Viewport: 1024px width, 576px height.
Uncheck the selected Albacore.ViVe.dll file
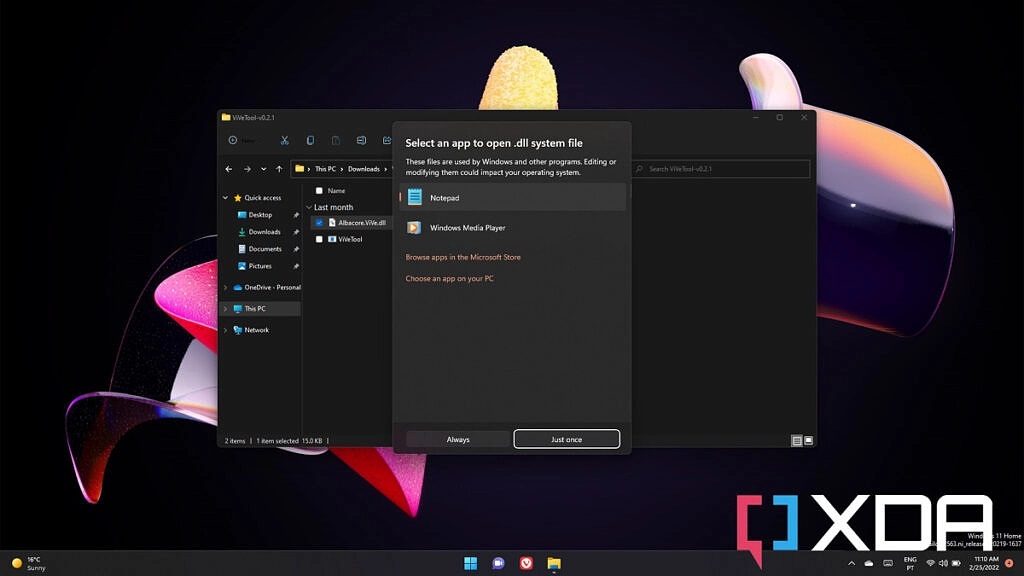click(x=320, y=222)
